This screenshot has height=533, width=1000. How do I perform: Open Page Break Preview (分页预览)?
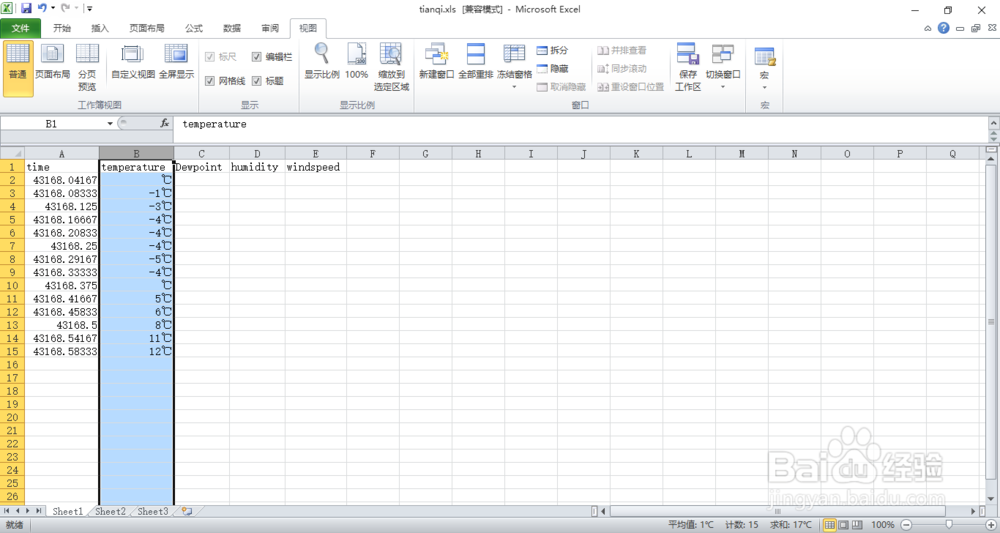[87, 68]
